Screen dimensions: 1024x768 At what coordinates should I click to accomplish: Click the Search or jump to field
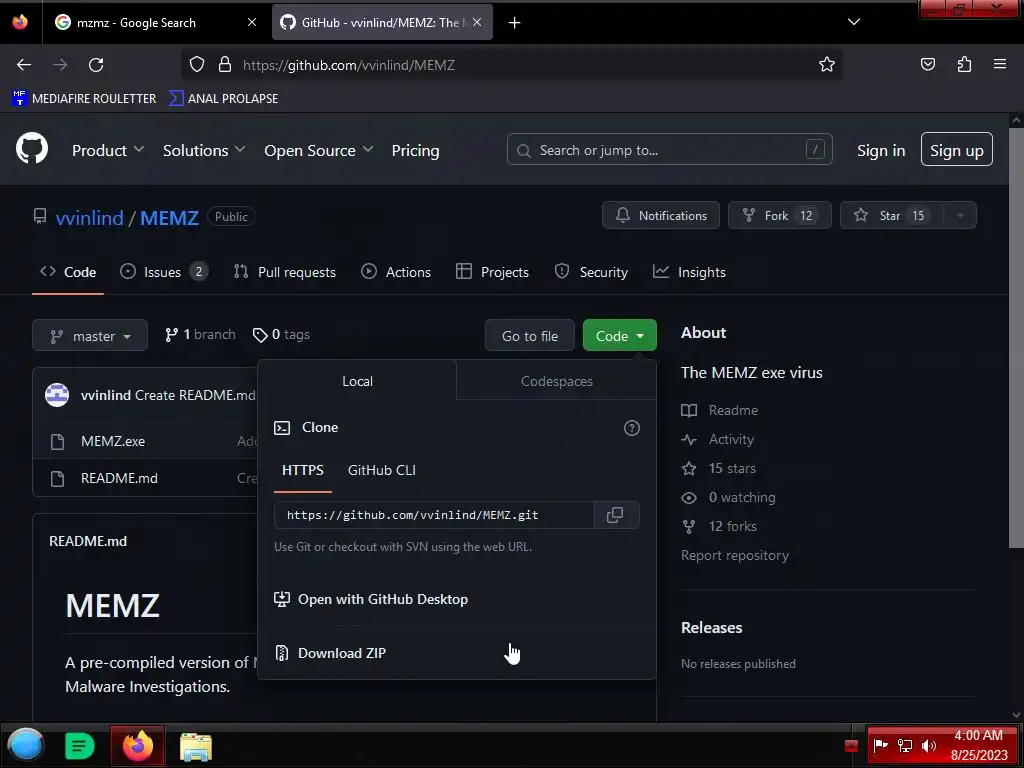point(669,150)
